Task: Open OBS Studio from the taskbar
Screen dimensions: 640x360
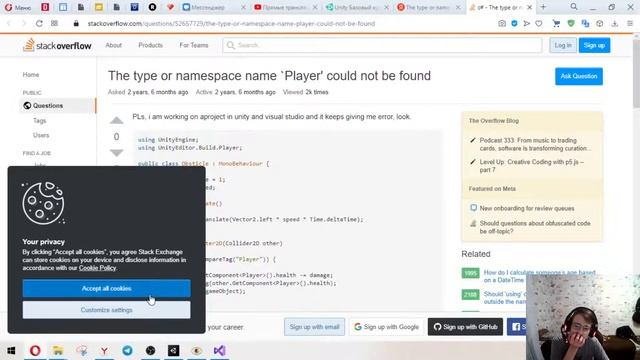Action: (x=150, y=350)
